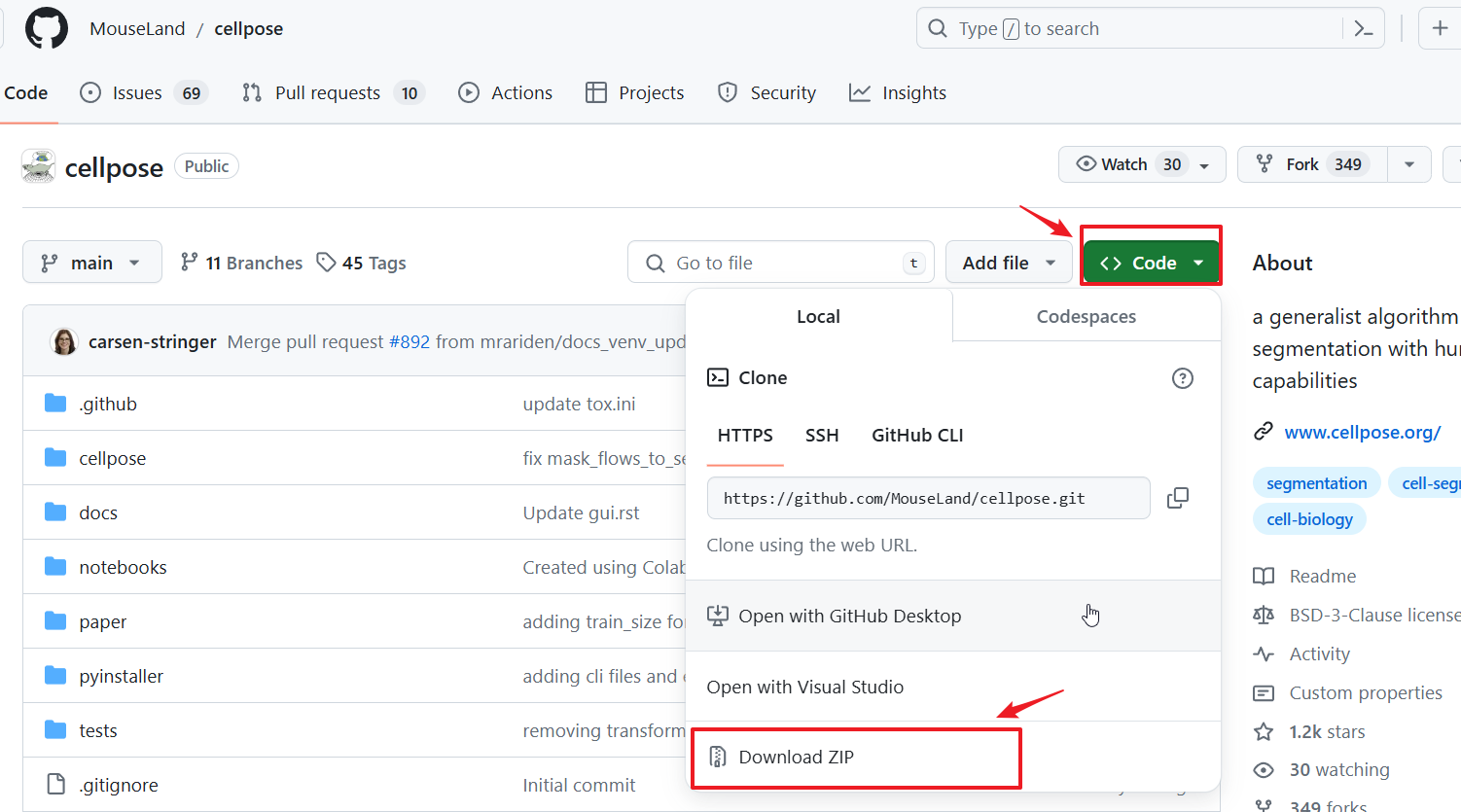The image size is (1461, 812).
Task: Click carsen-stringer's profile avatar
Action: point(64,341)
